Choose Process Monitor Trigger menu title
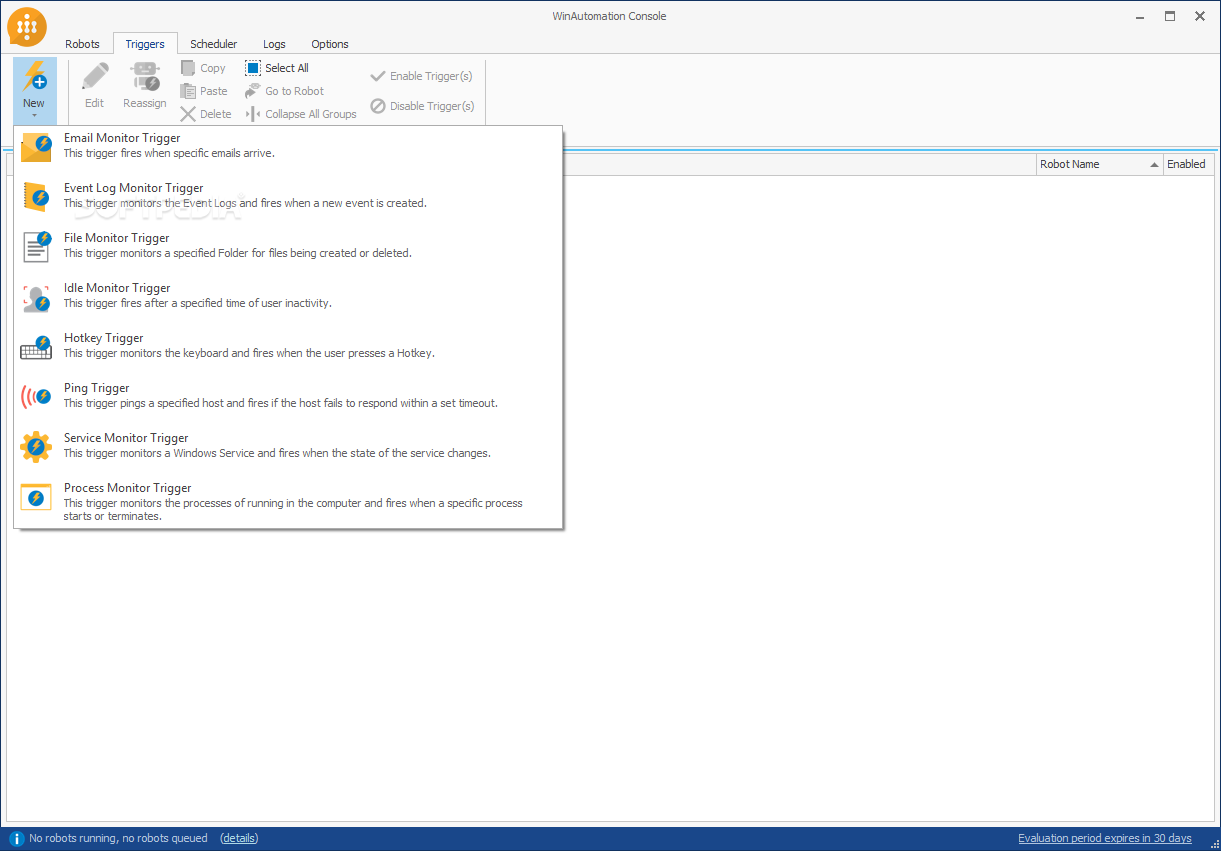This screenshot has height=851, width=1221. click(x=128, y=488)
